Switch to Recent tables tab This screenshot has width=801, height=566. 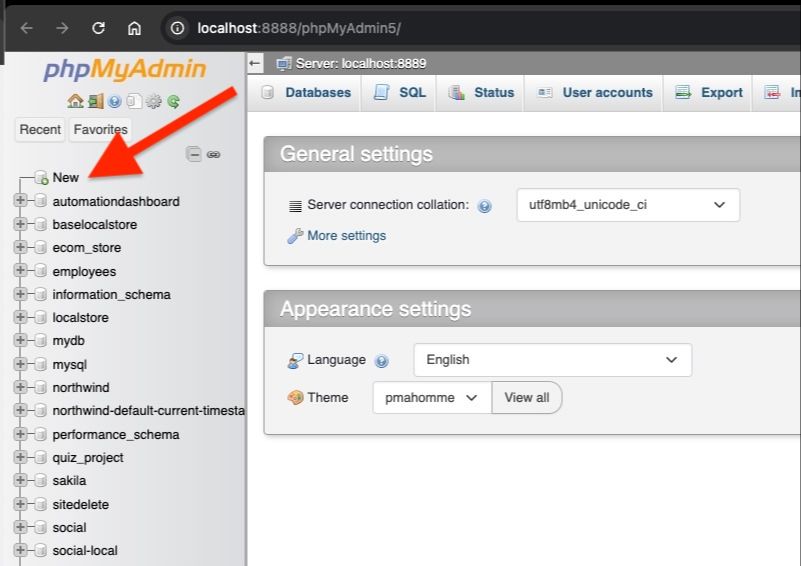[40, 130]
